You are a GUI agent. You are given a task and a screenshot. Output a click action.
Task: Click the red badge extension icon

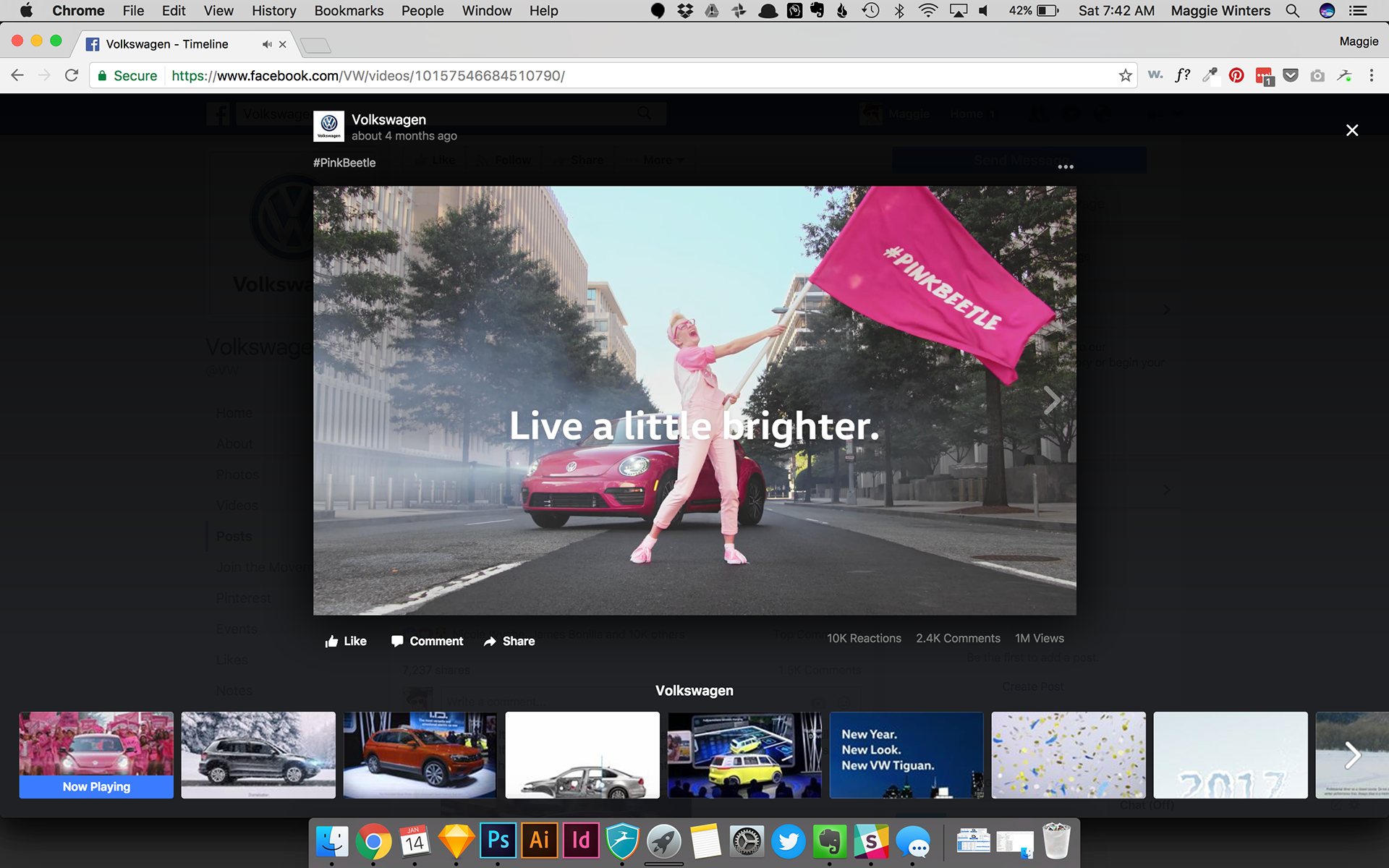point(1264,76)
